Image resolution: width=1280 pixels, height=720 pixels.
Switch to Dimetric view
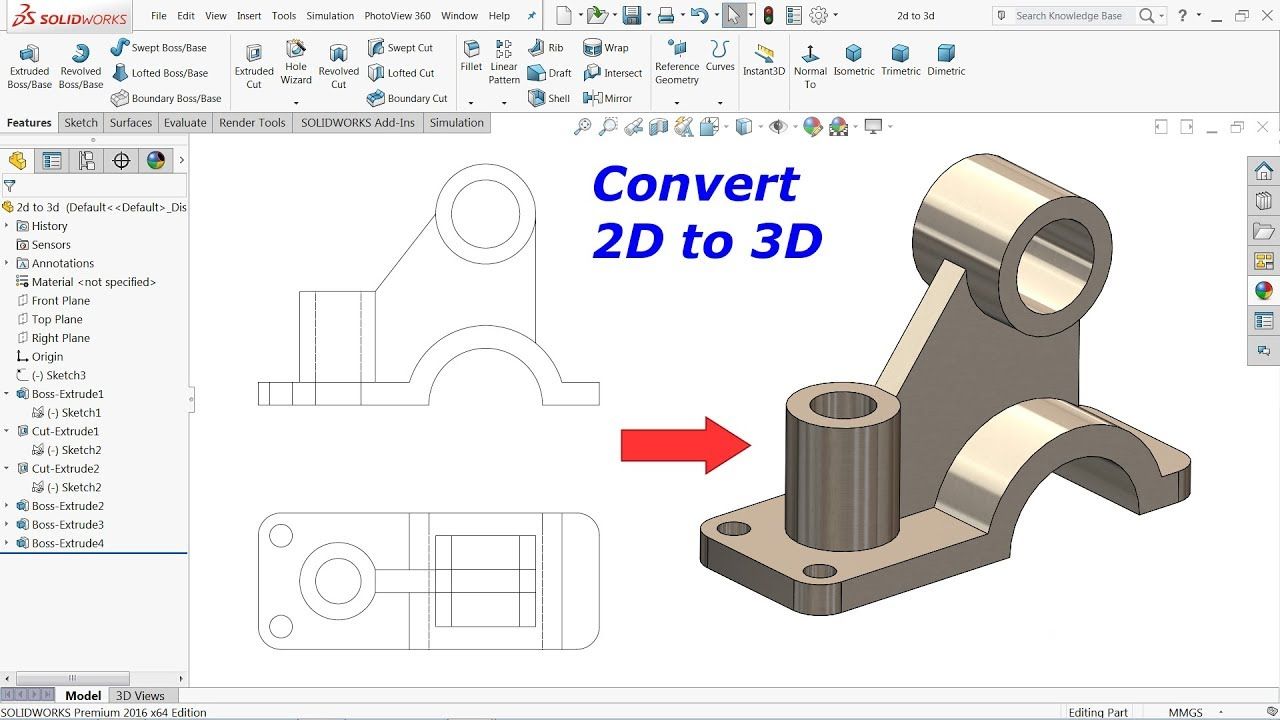[x=946, y=60]
